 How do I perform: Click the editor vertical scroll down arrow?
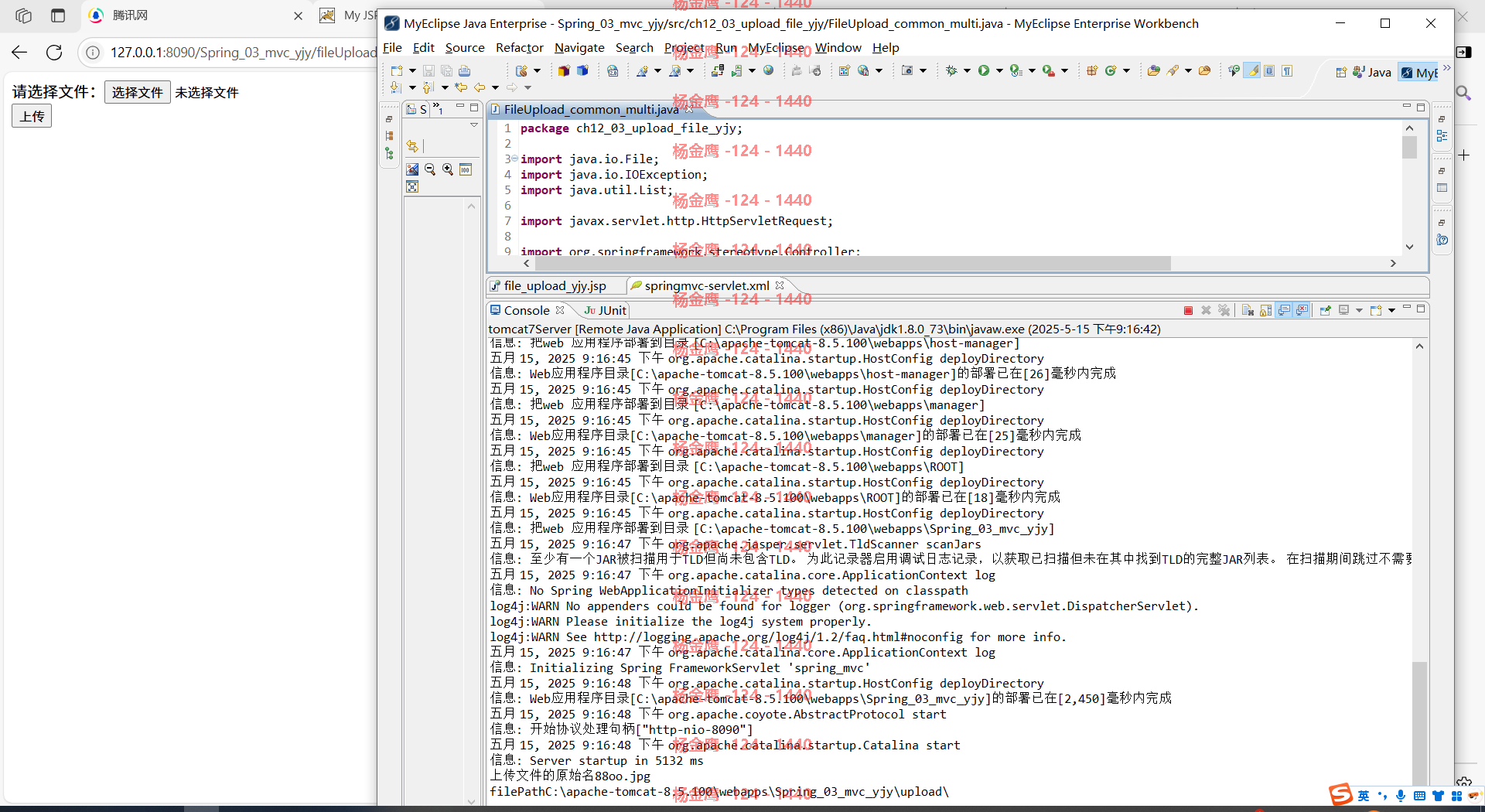point(1409,247)
